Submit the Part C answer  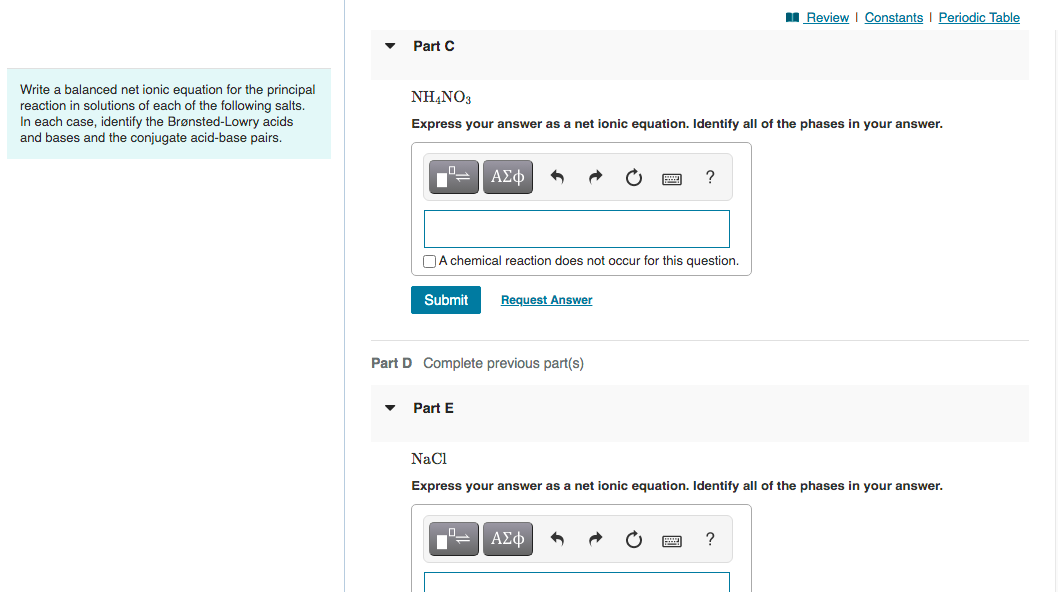click(x=445, y=299)
